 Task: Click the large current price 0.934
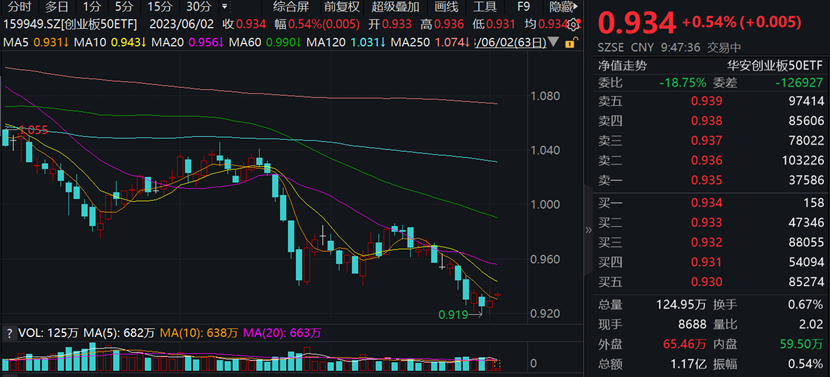point(637,23)
